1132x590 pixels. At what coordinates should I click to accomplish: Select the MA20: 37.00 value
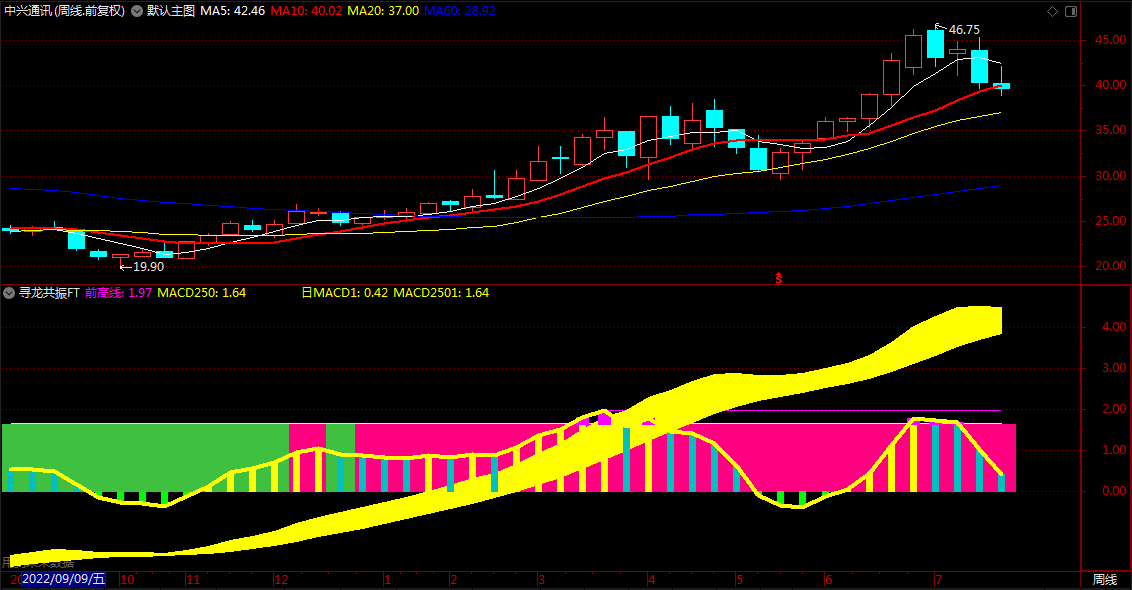(x=383, y=11)
